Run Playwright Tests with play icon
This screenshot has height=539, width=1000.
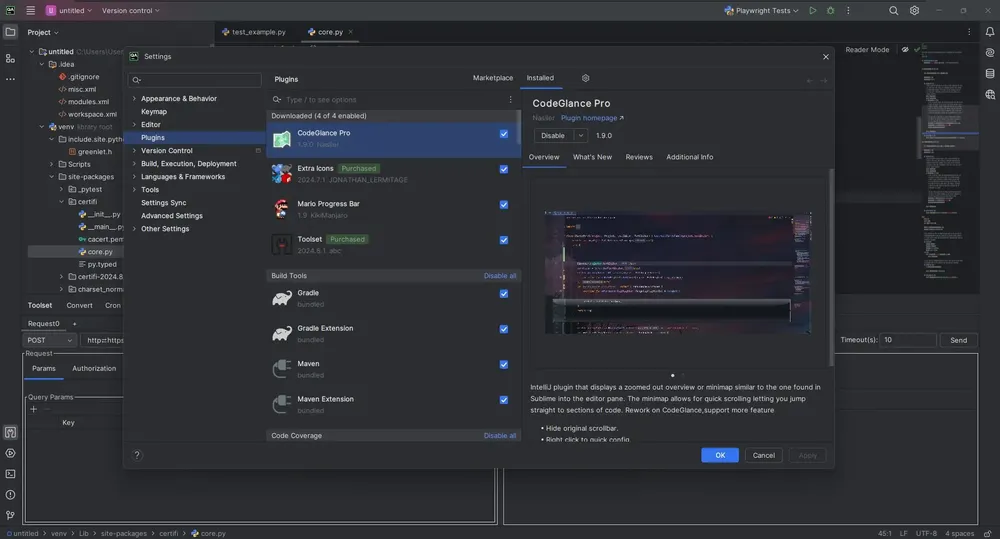point(812,10)
